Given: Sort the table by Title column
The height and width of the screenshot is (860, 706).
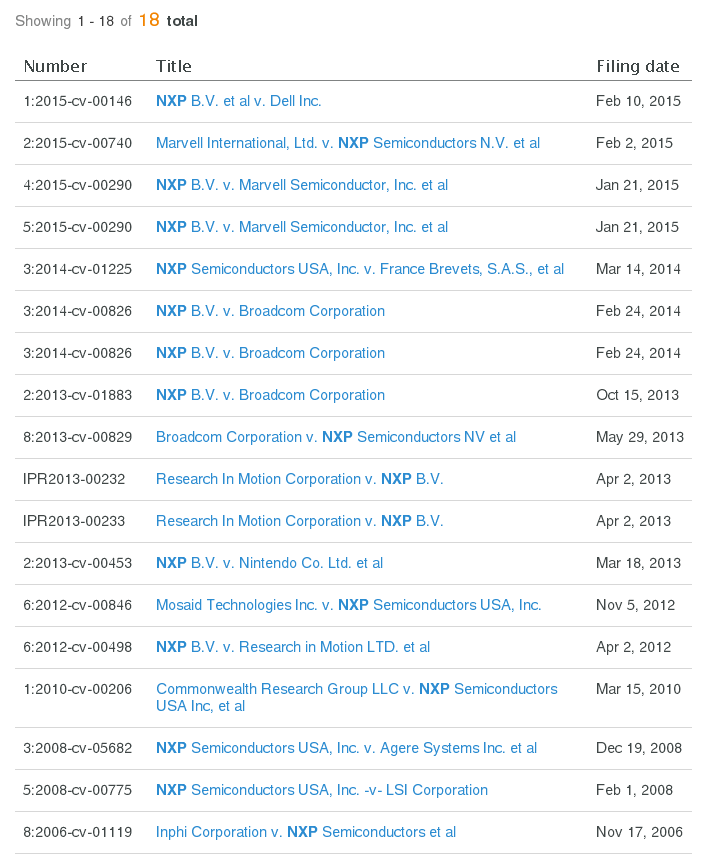Looking at the screenshot, I should 174,66.
